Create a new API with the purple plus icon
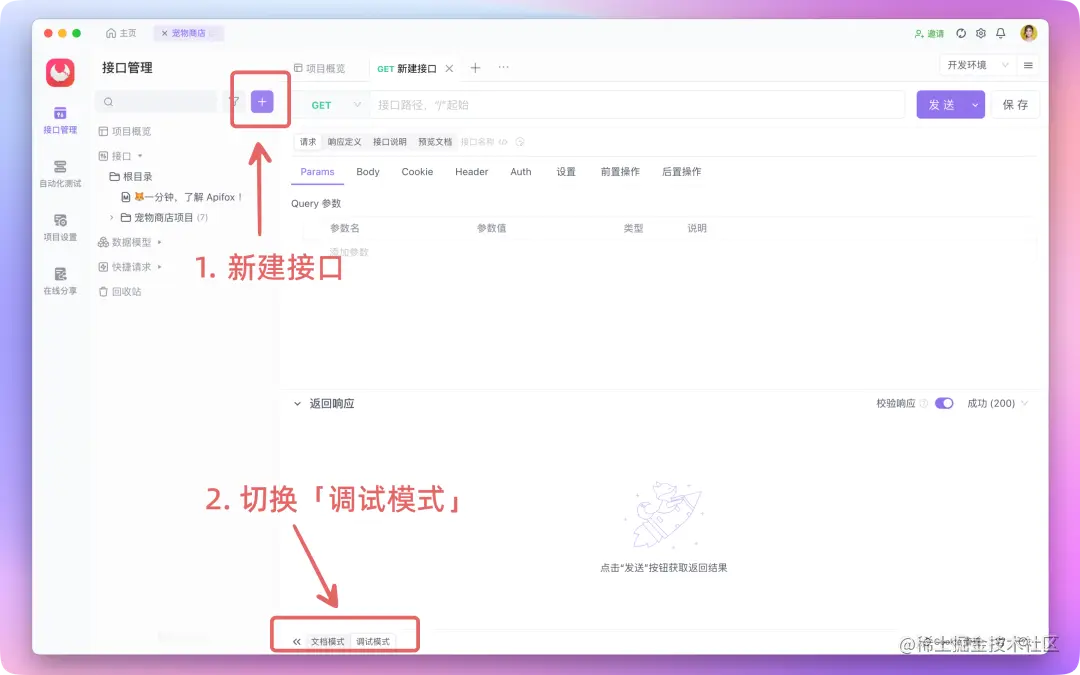 [x=261, y=100]
